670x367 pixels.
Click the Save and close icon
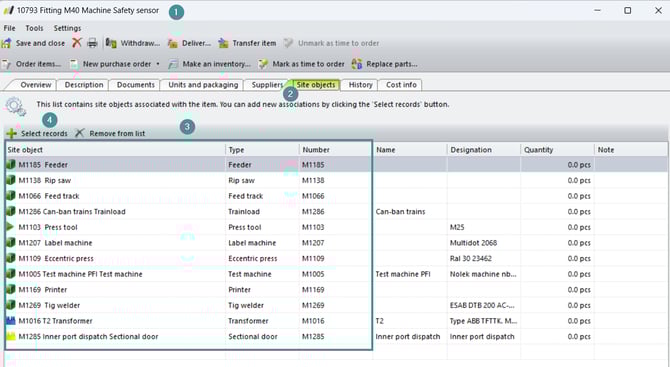pyautogui.click(x=6, y=43)
